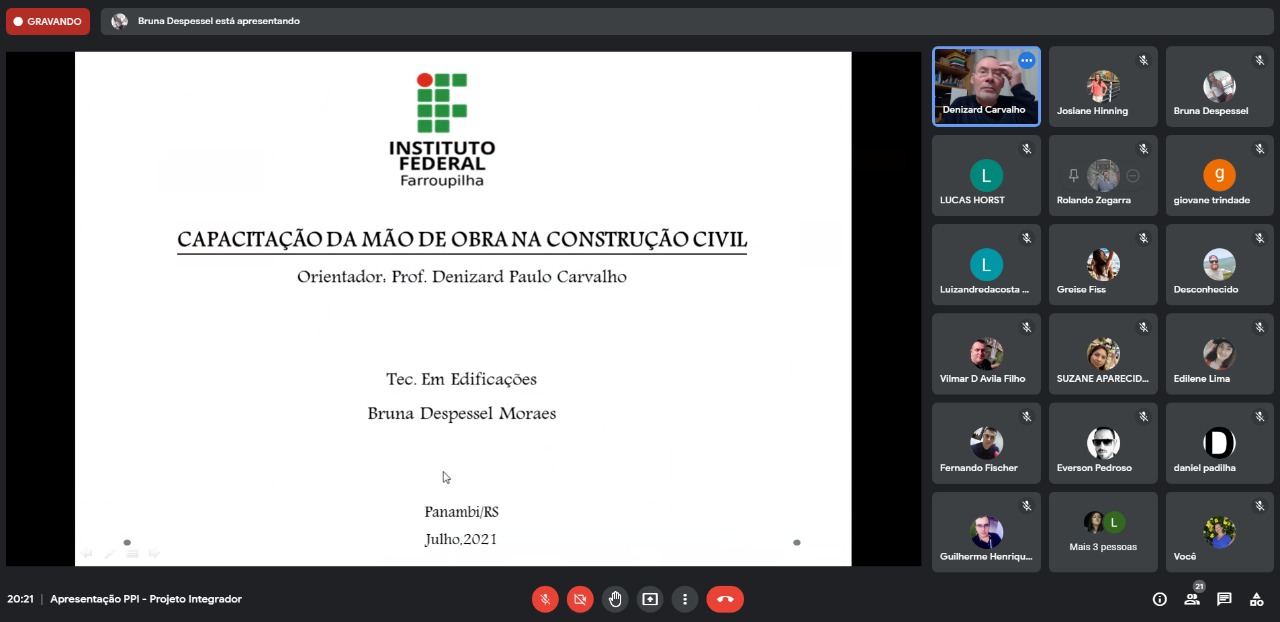Select LUCAS HORST's participant tile

[x=986, y=176]
